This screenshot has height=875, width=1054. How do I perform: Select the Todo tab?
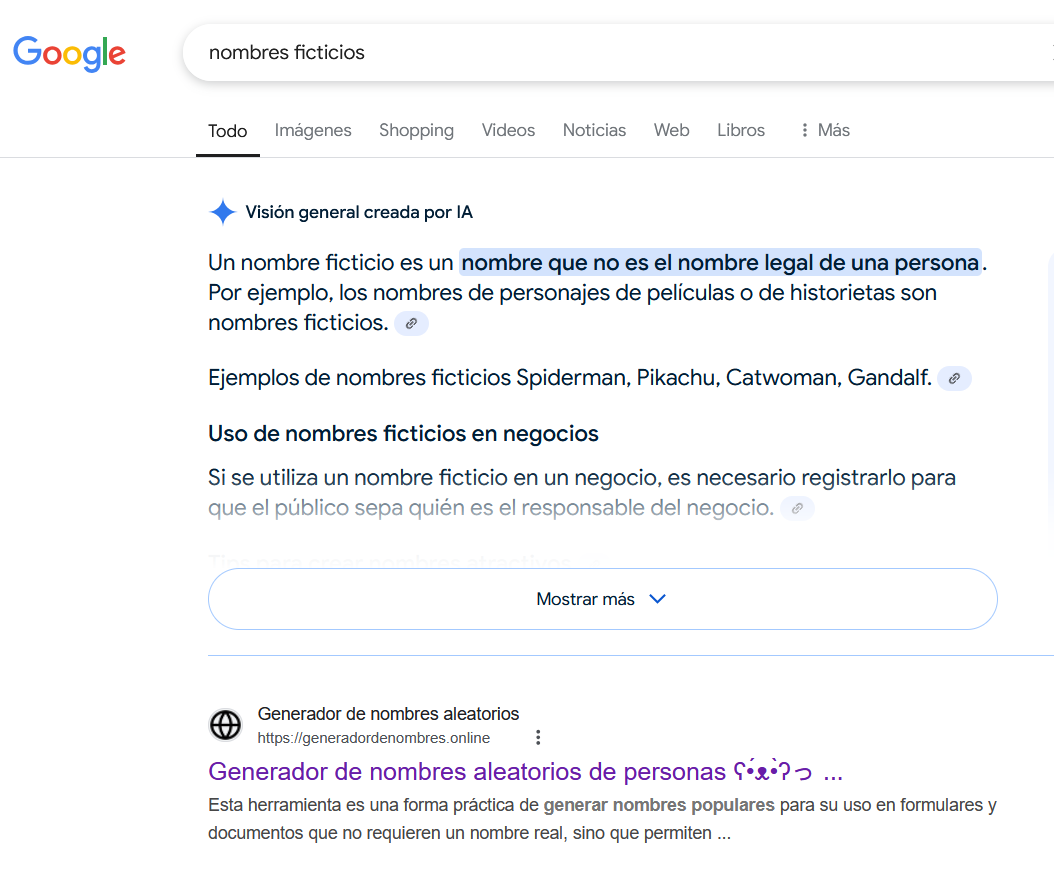point(228,131)
